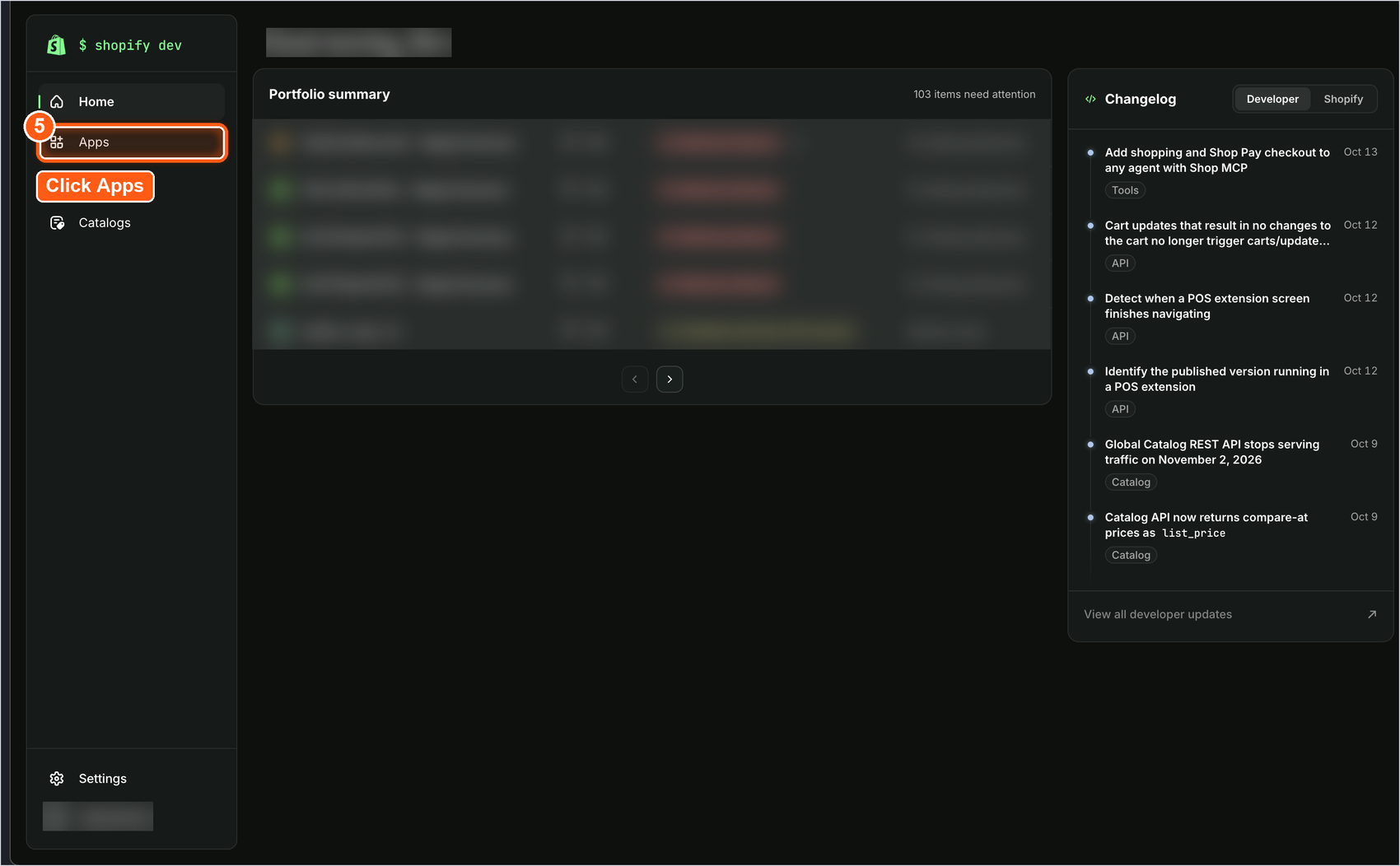
Task: Open 'Global Catalog REST API stops serving' entry
Action: (x=1212, y=452)
